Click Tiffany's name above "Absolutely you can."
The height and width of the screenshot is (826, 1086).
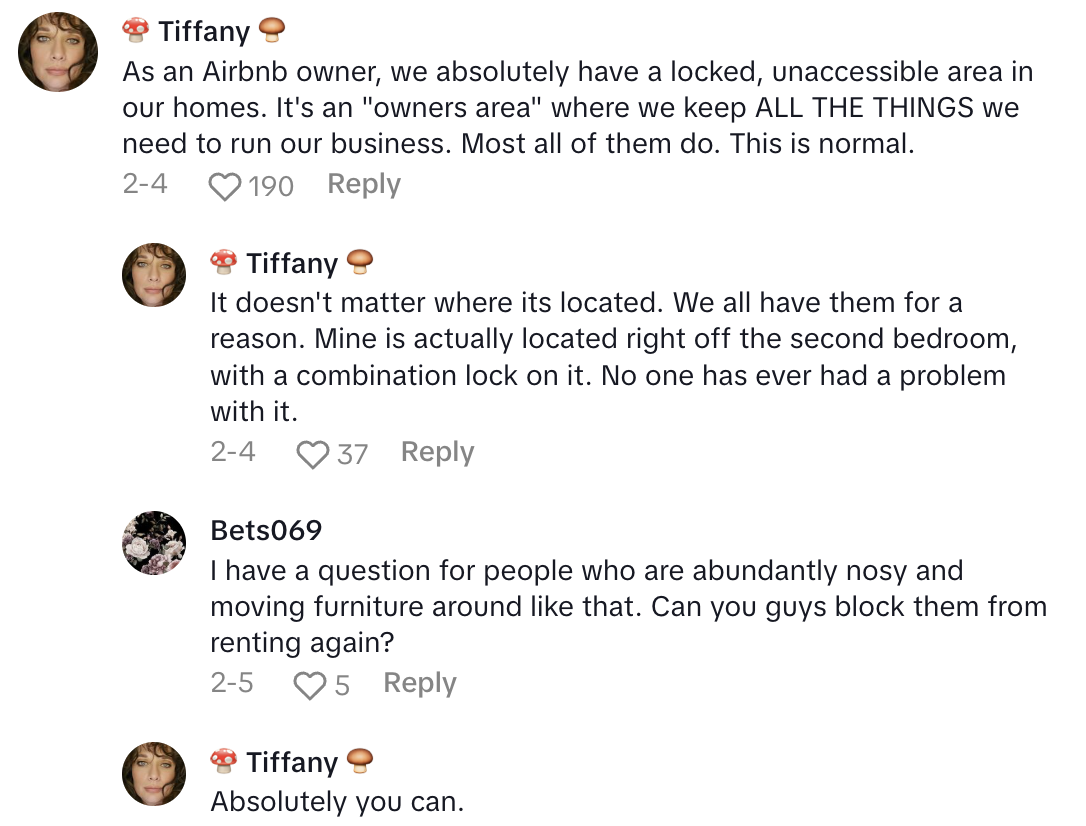coord(292,762)
